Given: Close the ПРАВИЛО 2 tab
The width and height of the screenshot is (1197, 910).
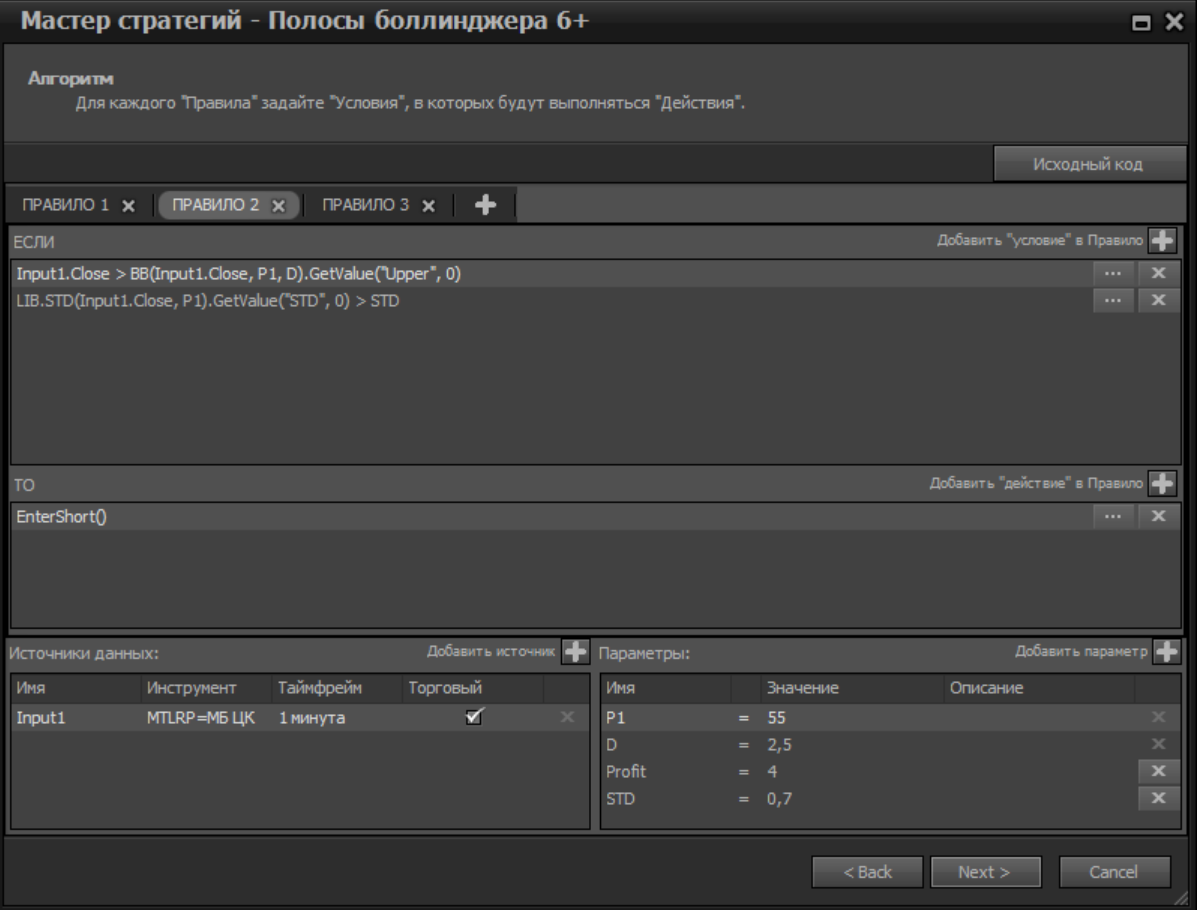Looking at the screenshot, I should 278,205.
